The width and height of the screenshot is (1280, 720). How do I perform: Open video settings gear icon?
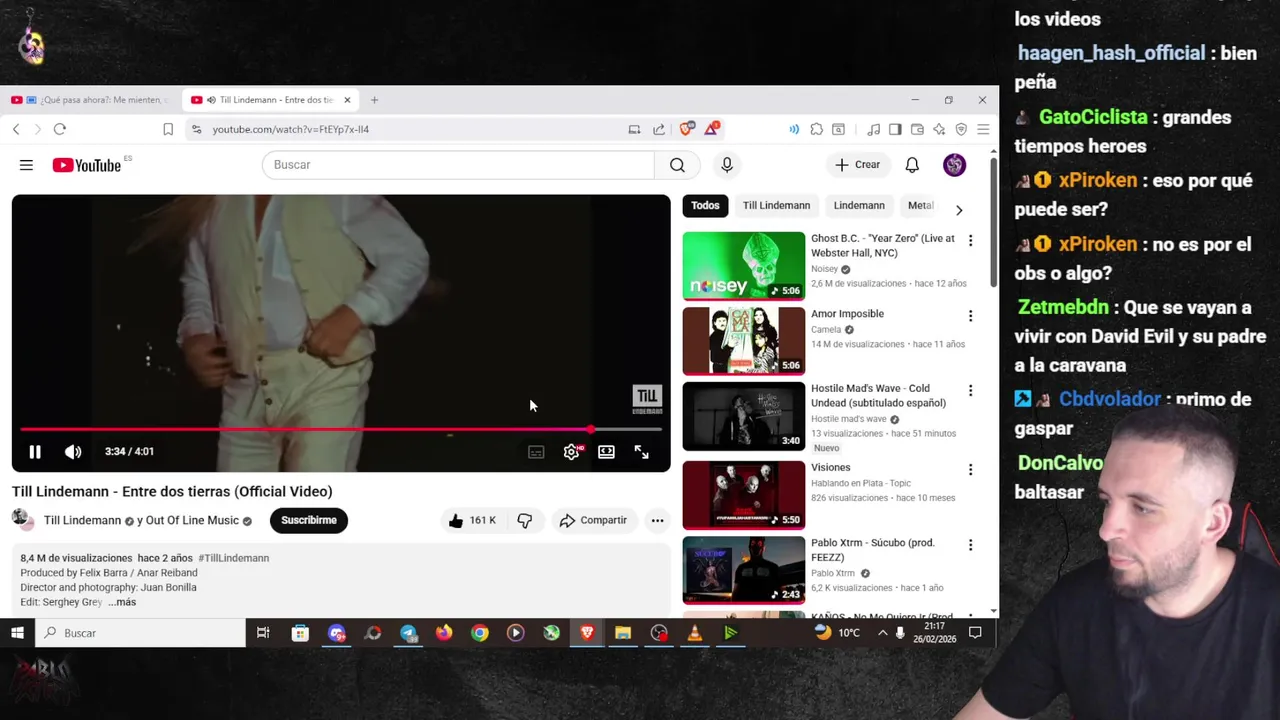point(571,452)
